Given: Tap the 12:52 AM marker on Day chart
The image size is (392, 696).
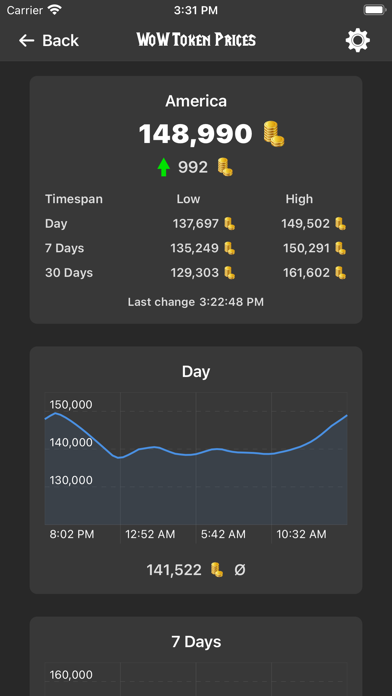Looking at the screenshot, I should point(150,534).
